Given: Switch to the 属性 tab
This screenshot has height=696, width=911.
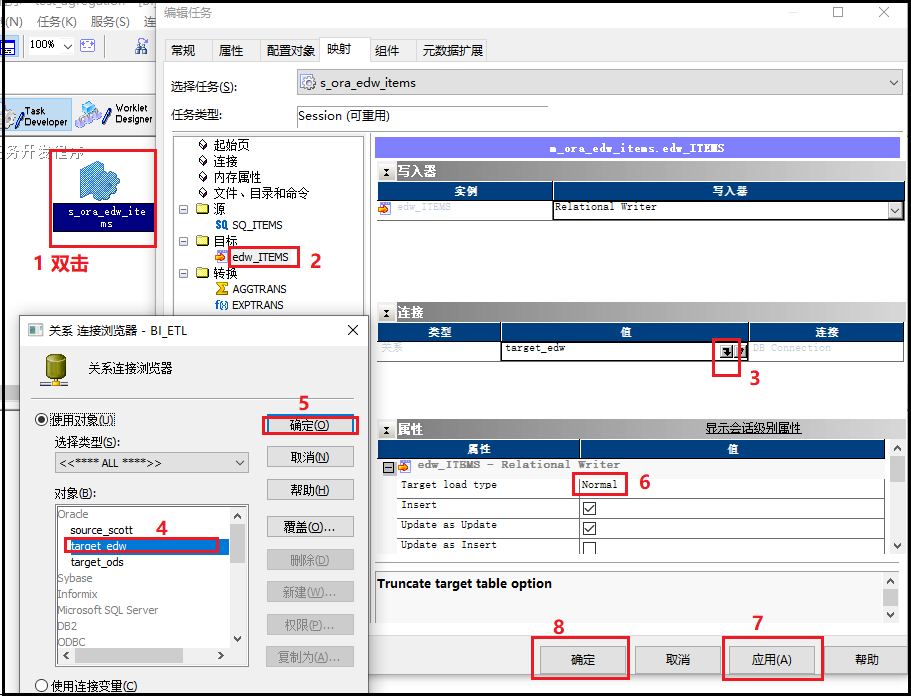Looking at the screenshot, I should point(231,51).
